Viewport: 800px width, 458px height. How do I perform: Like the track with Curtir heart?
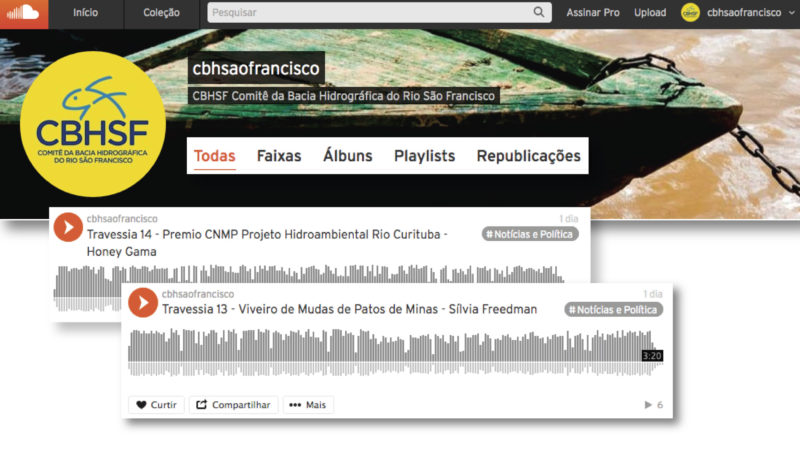[x=156, y=405]
